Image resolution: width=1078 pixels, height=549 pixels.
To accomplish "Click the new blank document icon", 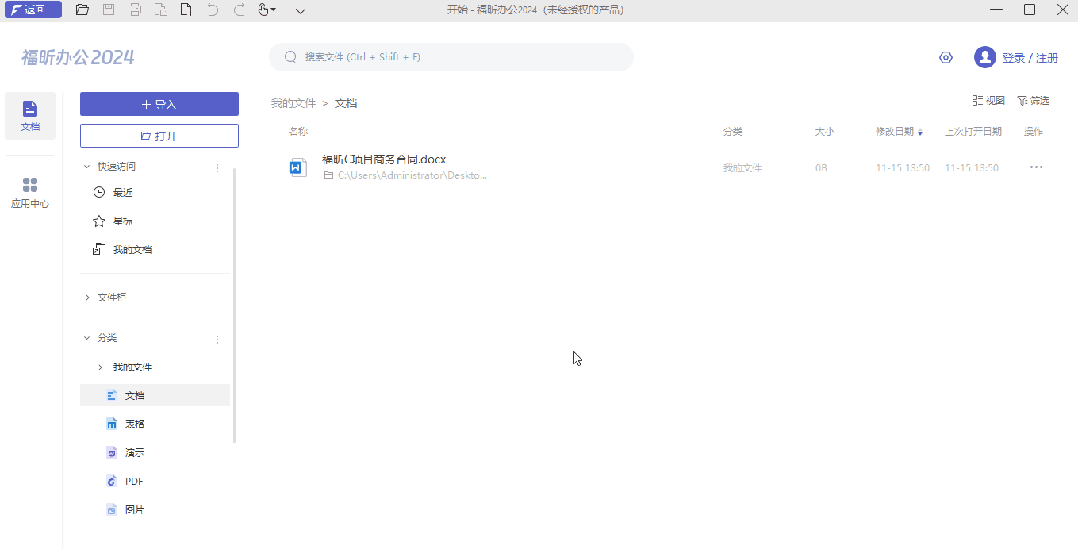I will 186,10.
